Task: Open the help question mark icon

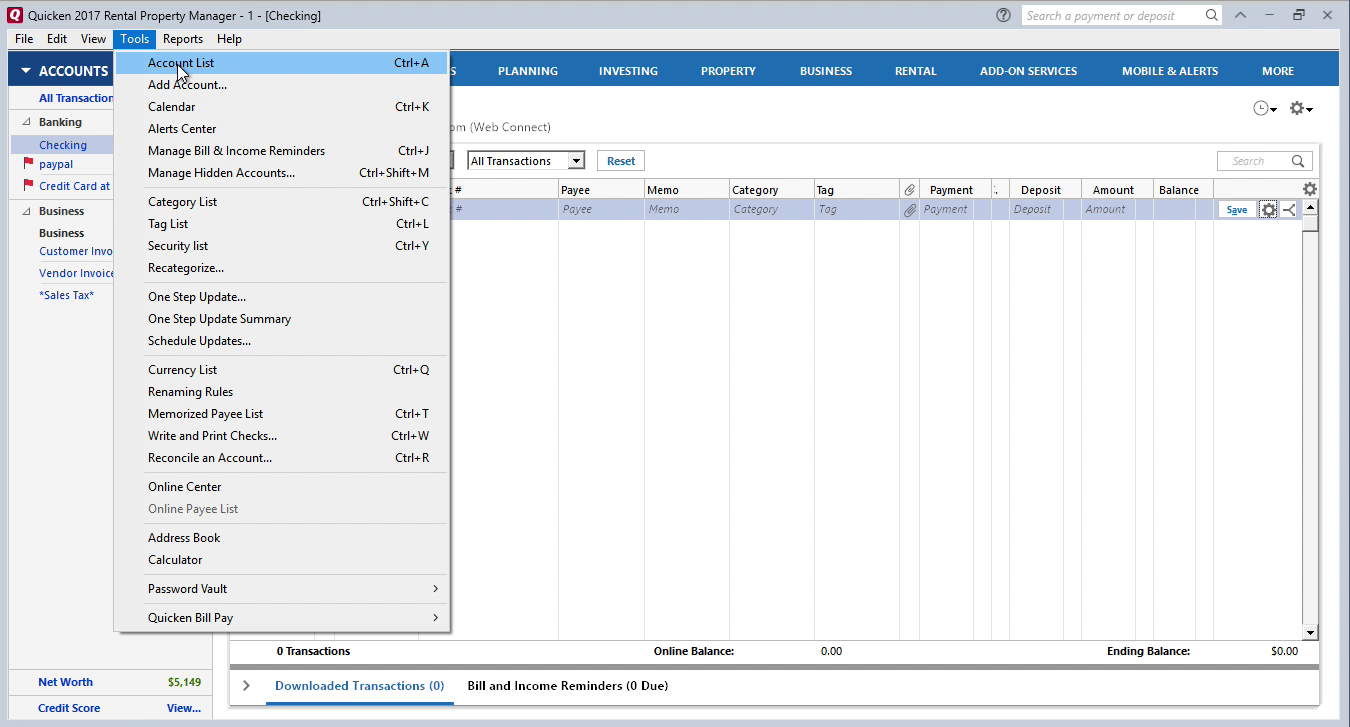Action: tap(1004, 15)
